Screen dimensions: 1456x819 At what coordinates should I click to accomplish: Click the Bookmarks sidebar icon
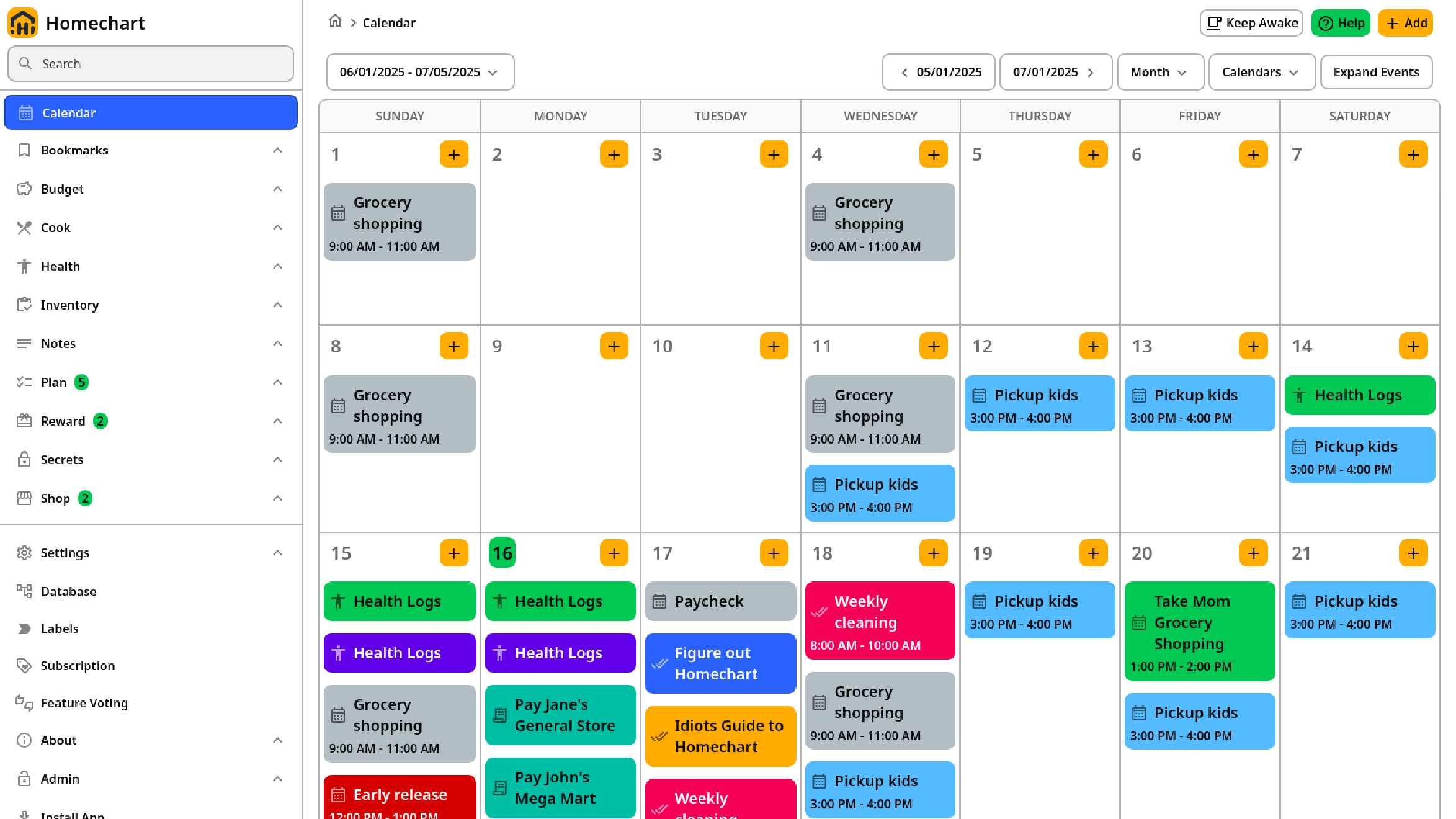click(x=24, y=150)
